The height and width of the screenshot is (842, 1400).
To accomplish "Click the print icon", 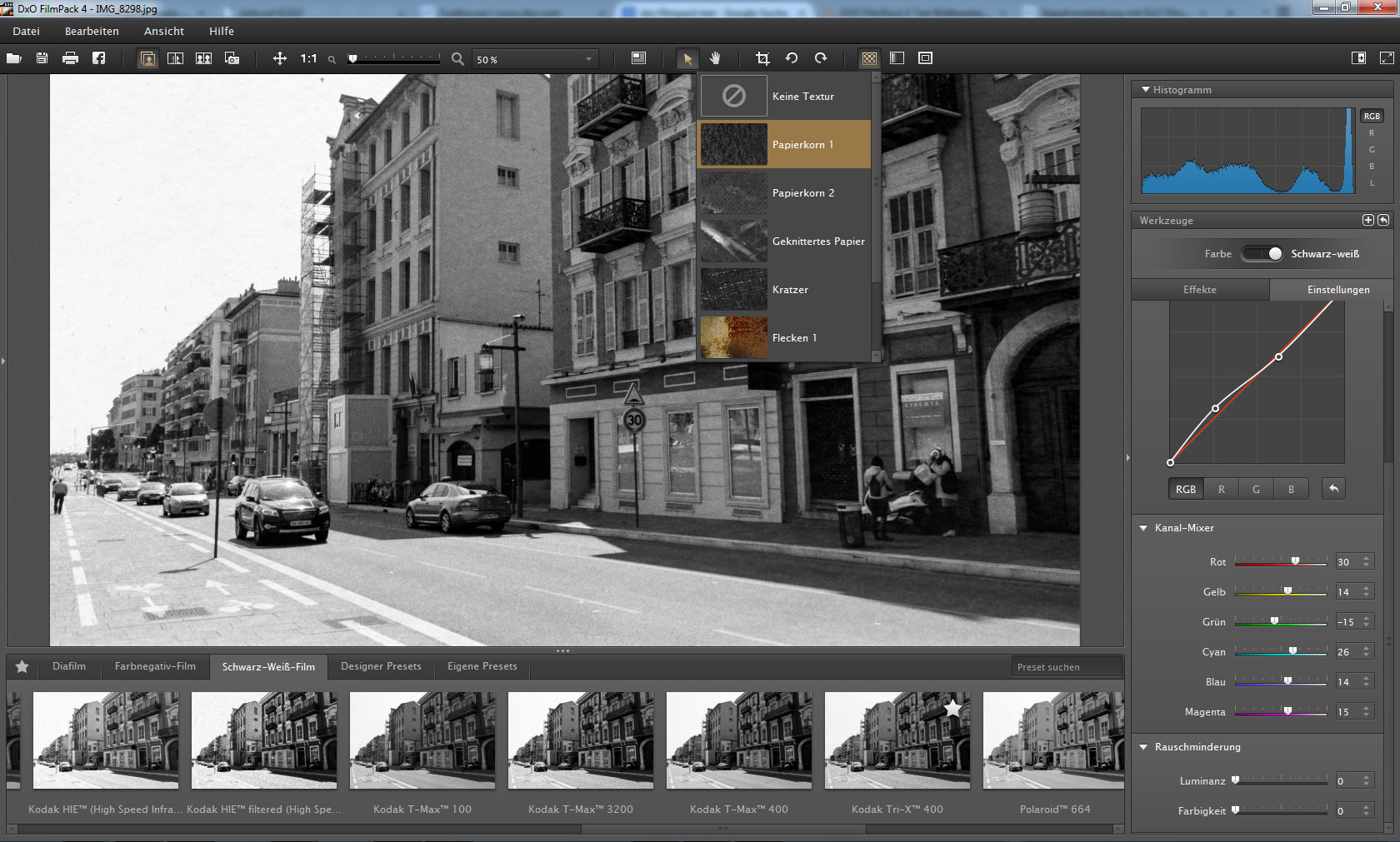I will 70,58.
